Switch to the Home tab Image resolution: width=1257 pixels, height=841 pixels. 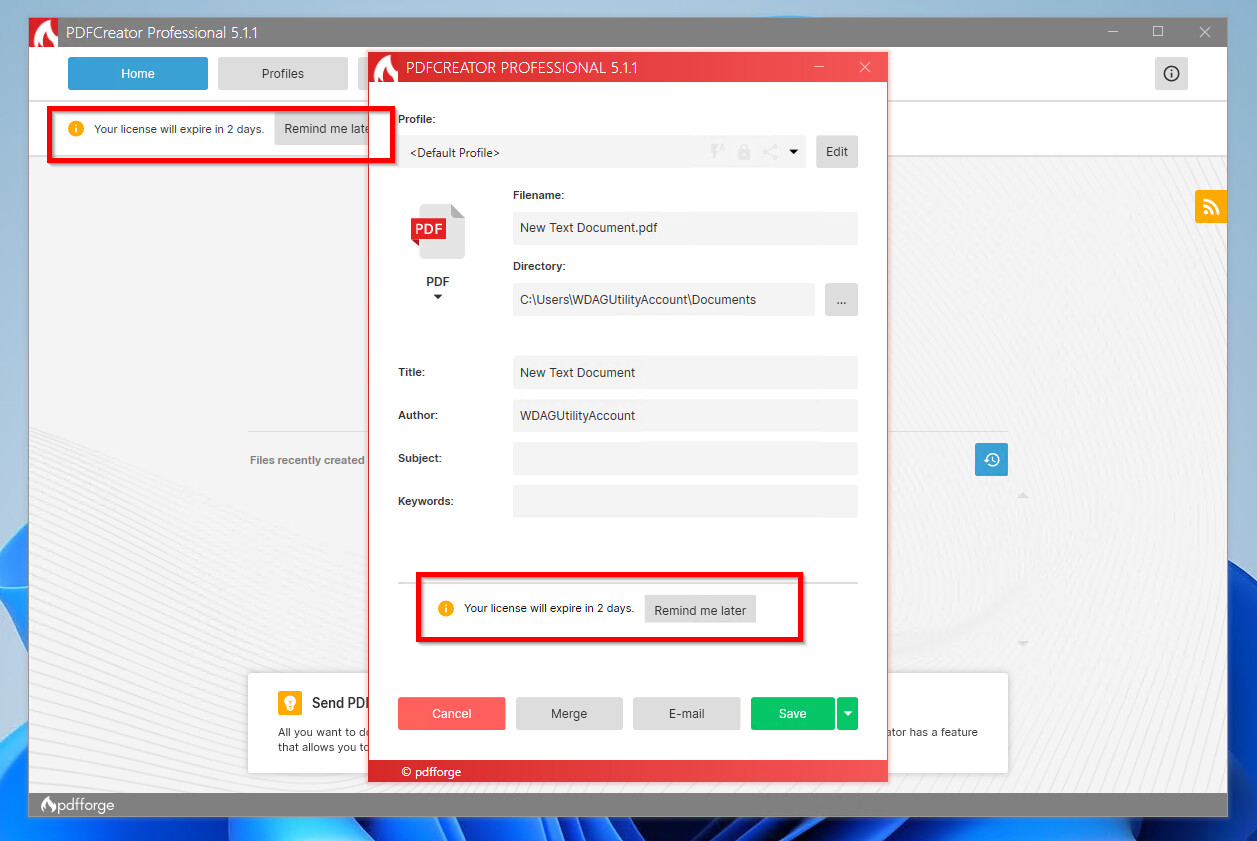(x=138, y=74)
